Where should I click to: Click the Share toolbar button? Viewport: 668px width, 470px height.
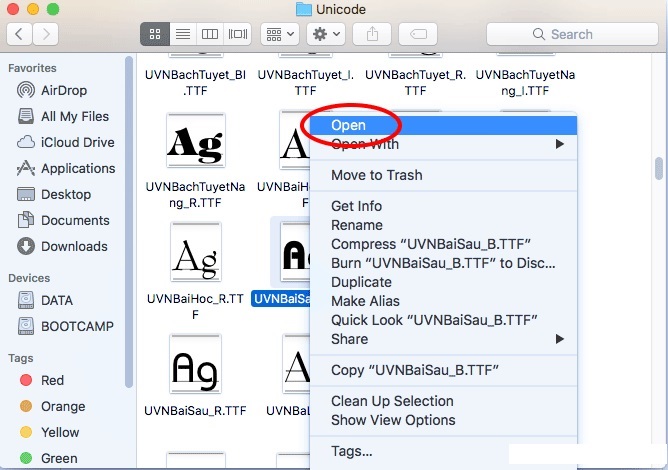pyautogui.click(x=372, y=34)
